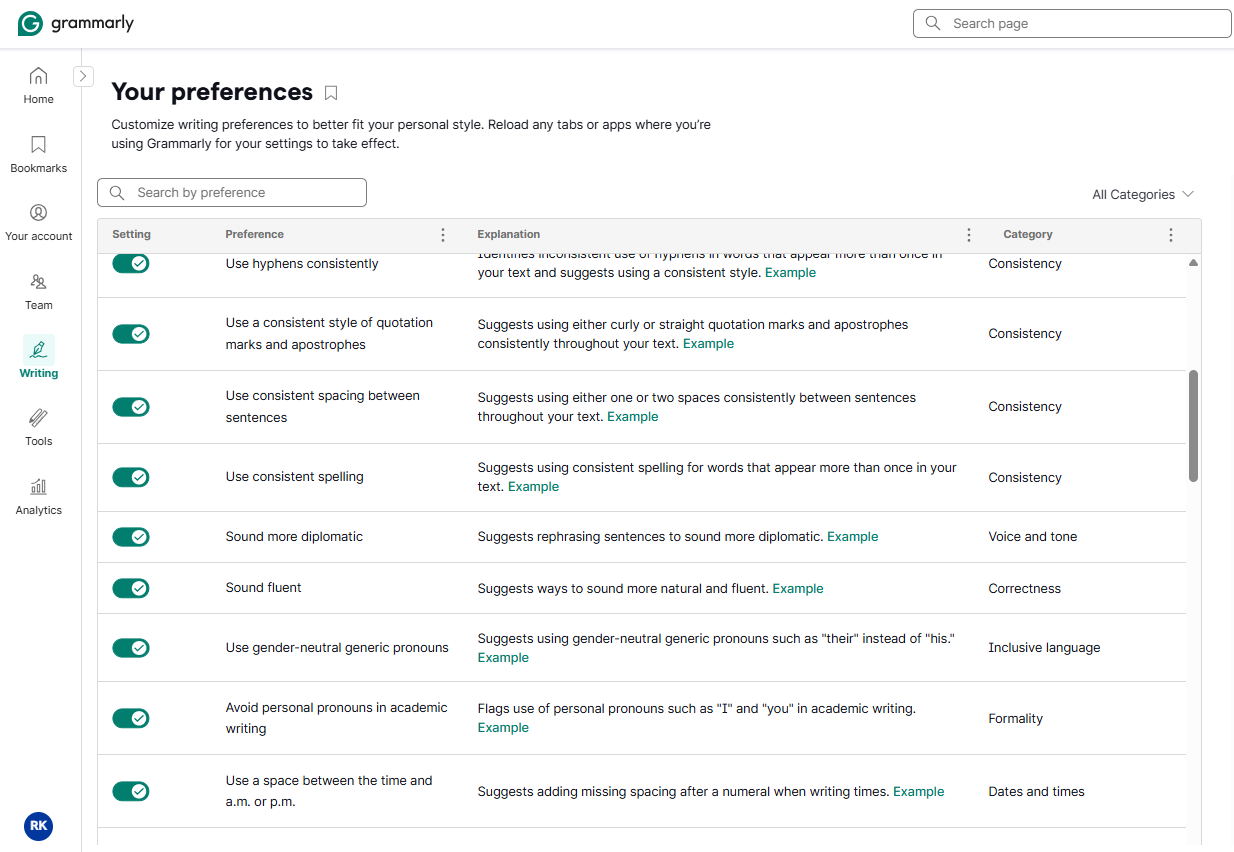Image resolution: width=1234 pixels, height=852 pixels.
Task: Click Example link for consistent spelling
Action: (533, 487)
